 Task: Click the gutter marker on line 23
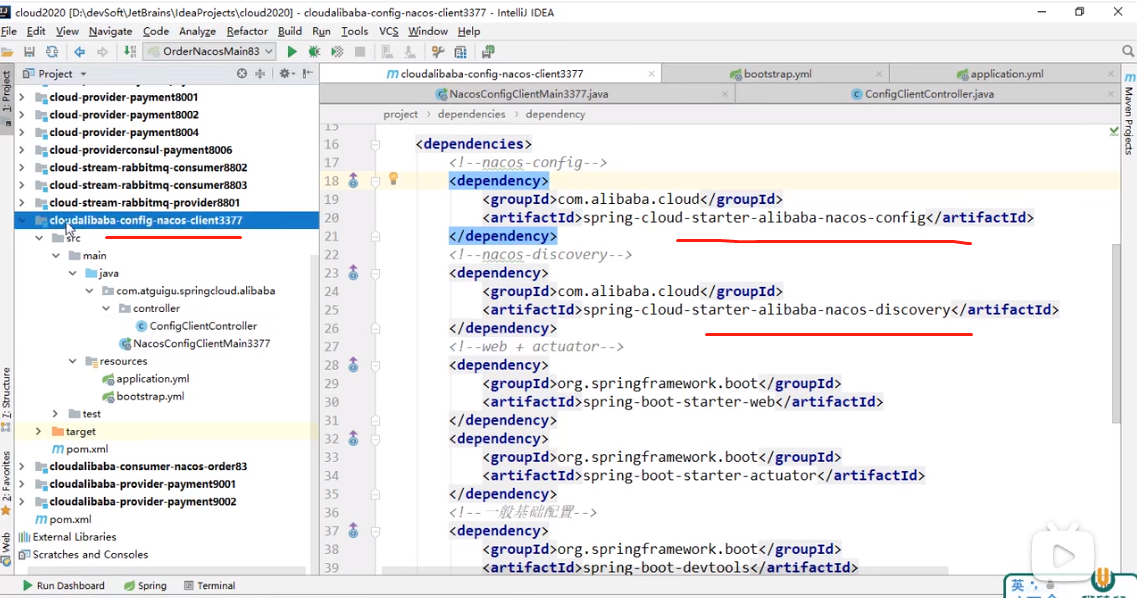[x=353, y=273]
